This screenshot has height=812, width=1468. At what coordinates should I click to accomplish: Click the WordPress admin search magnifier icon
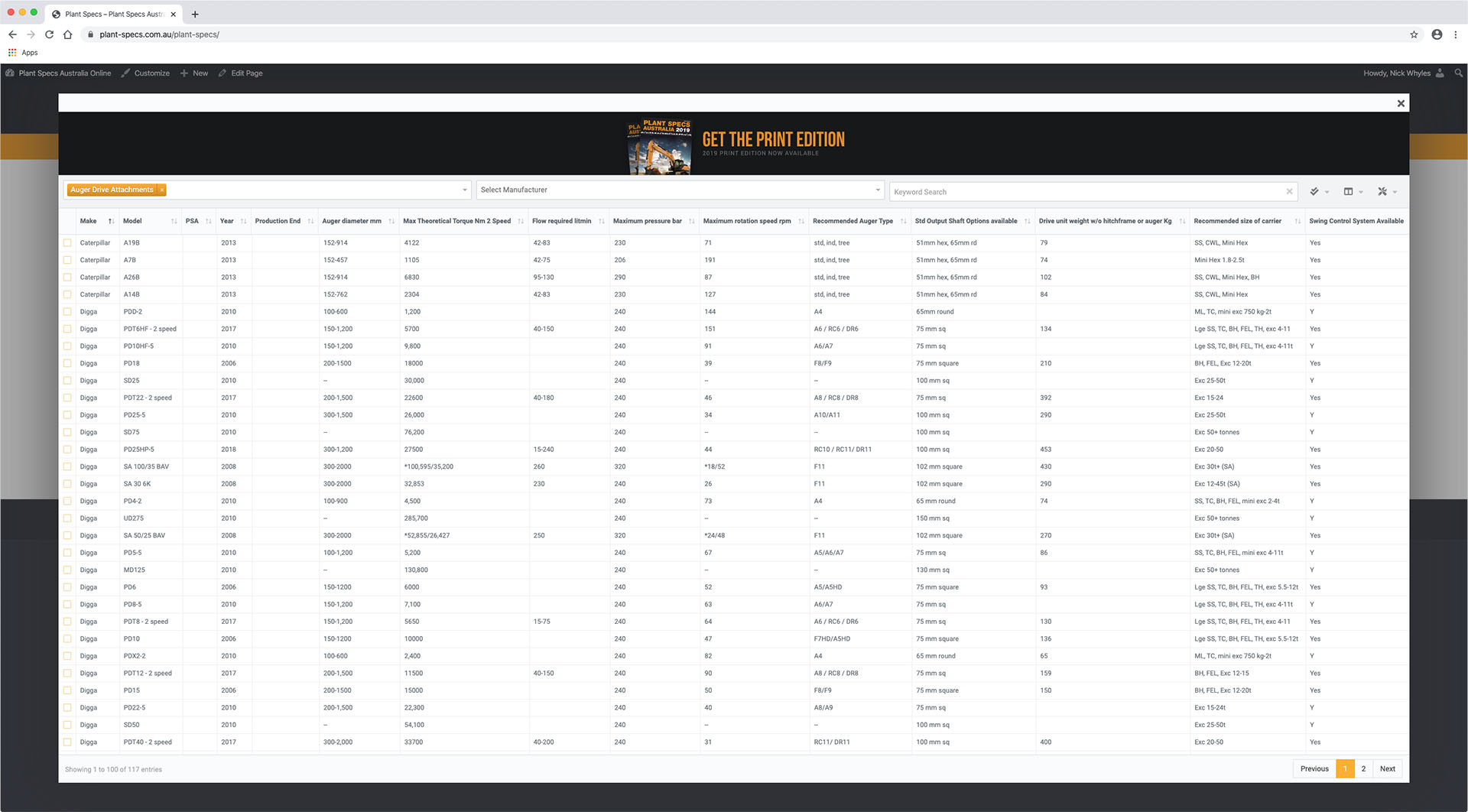click(x=1458, y=73)
